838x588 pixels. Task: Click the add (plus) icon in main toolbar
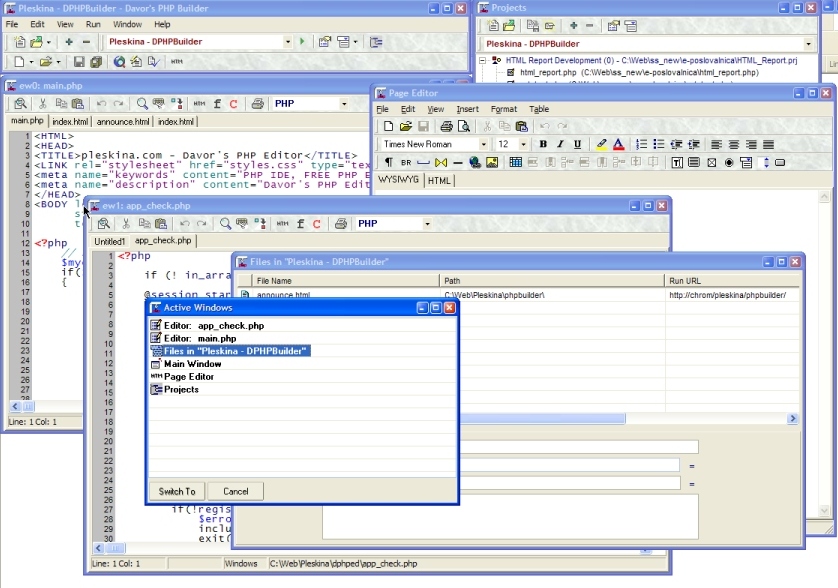coord(69,42)
